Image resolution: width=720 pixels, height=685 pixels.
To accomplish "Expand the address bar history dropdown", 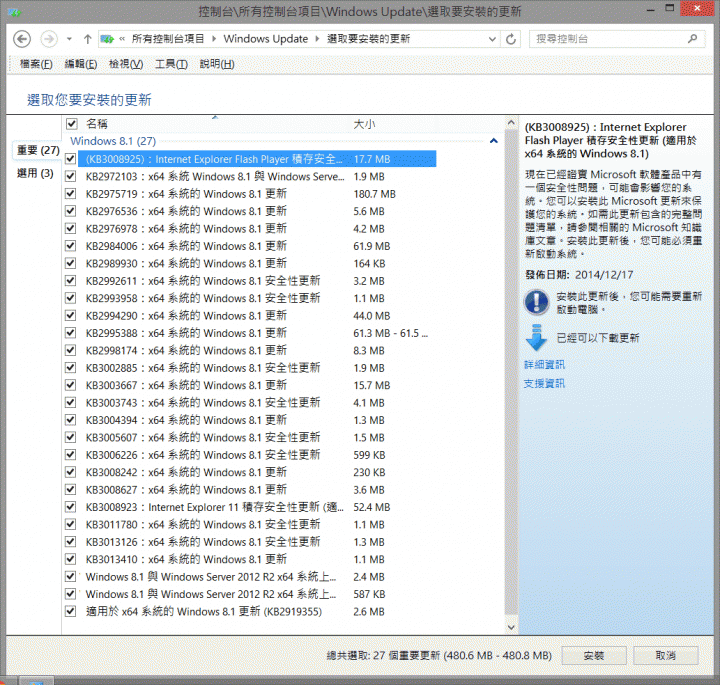I will tap(492, 39).
